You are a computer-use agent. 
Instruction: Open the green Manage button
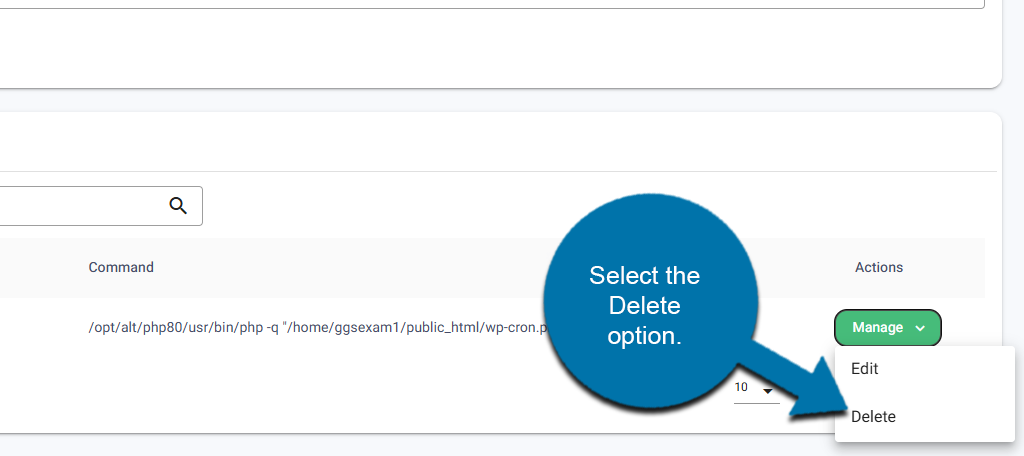pos(877,328)
